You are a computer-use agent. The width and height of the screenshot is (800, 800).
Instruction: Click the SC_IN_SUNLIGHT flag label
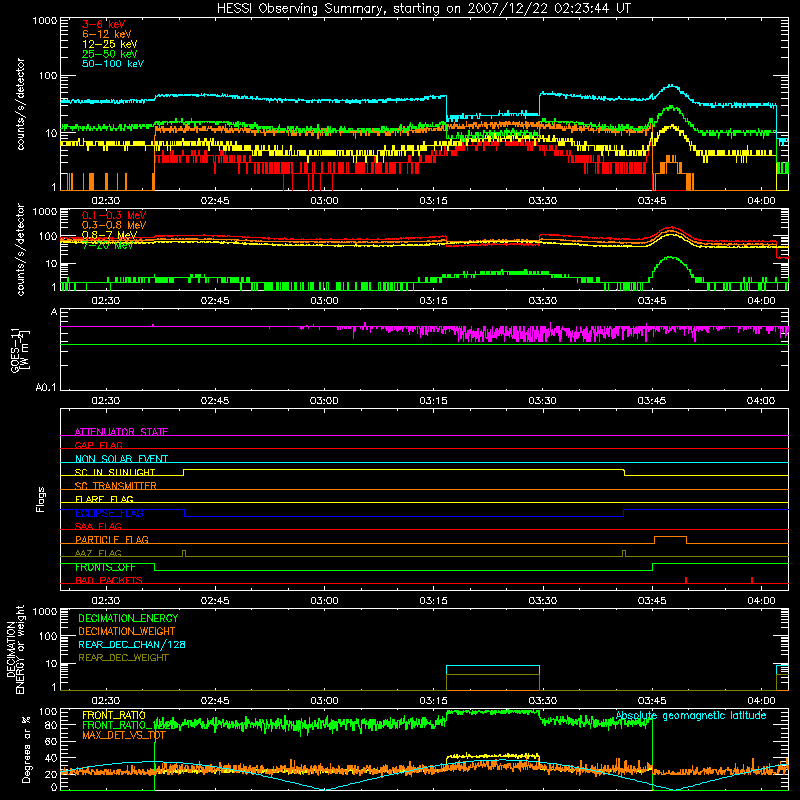115,472
